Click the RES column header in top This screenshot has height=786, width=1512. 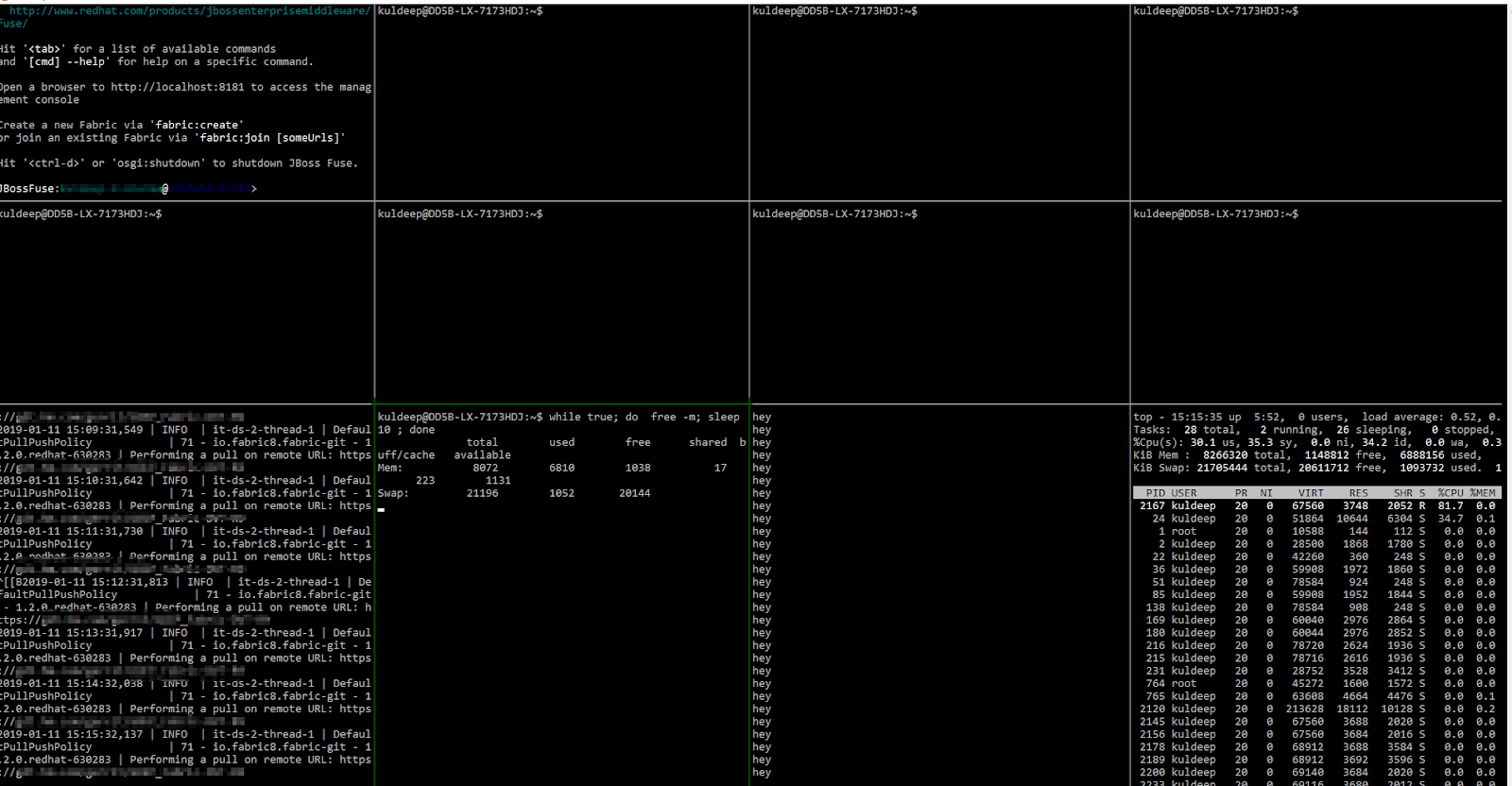(1358, 493)
